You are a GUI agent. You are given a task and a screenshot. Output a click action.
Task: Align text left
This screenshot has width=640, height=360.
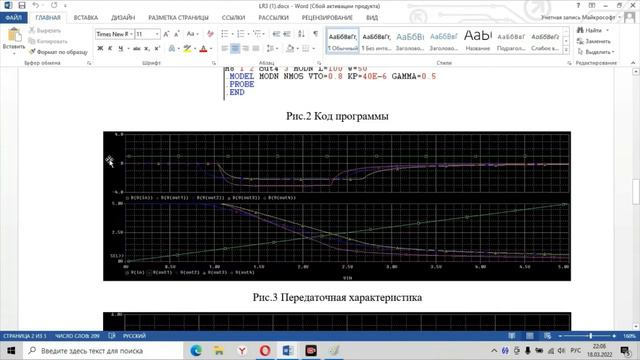(x=225, y=49)
